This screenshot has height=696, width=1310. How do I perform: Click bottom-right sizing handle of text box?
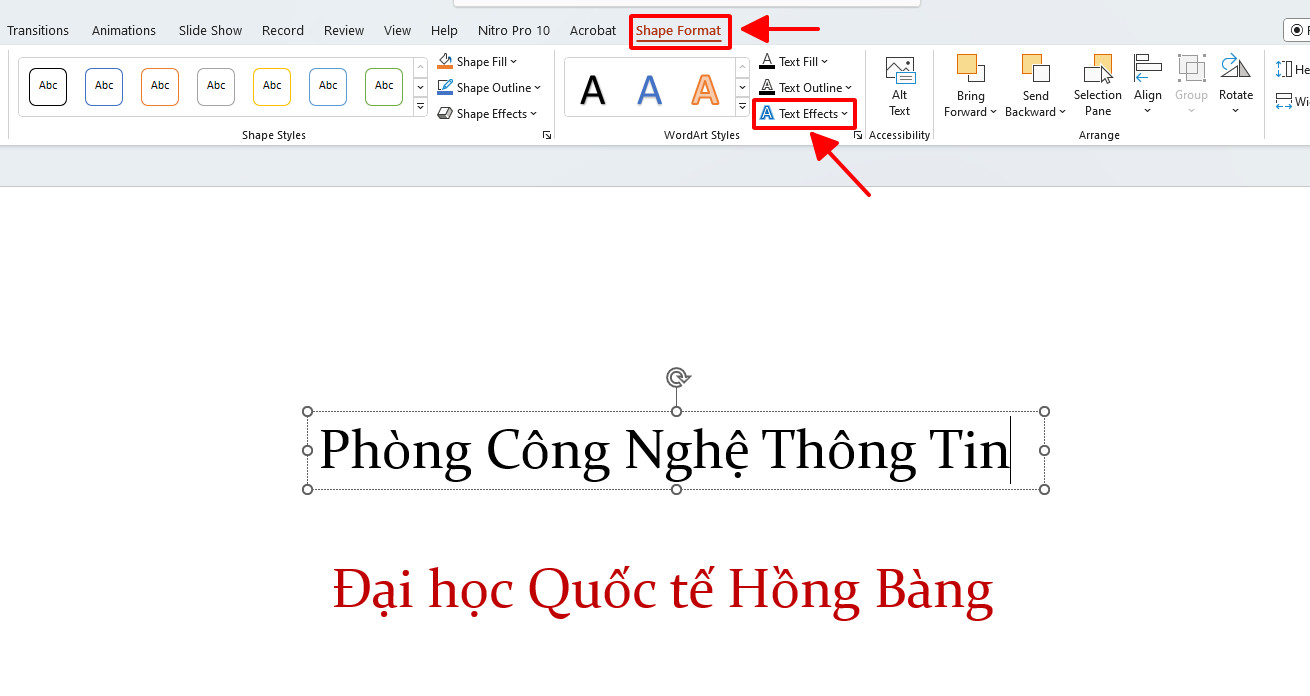tap(1045, 489)
